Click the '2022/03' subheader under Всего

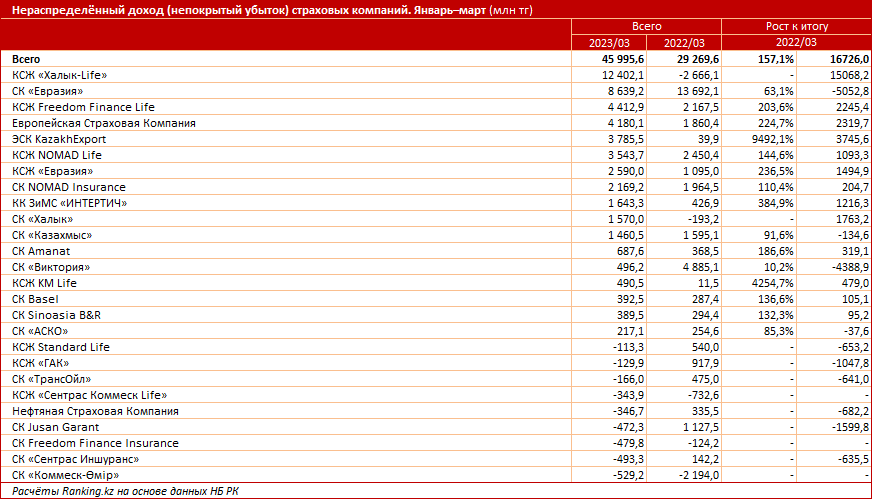click(x=684, y=43)
